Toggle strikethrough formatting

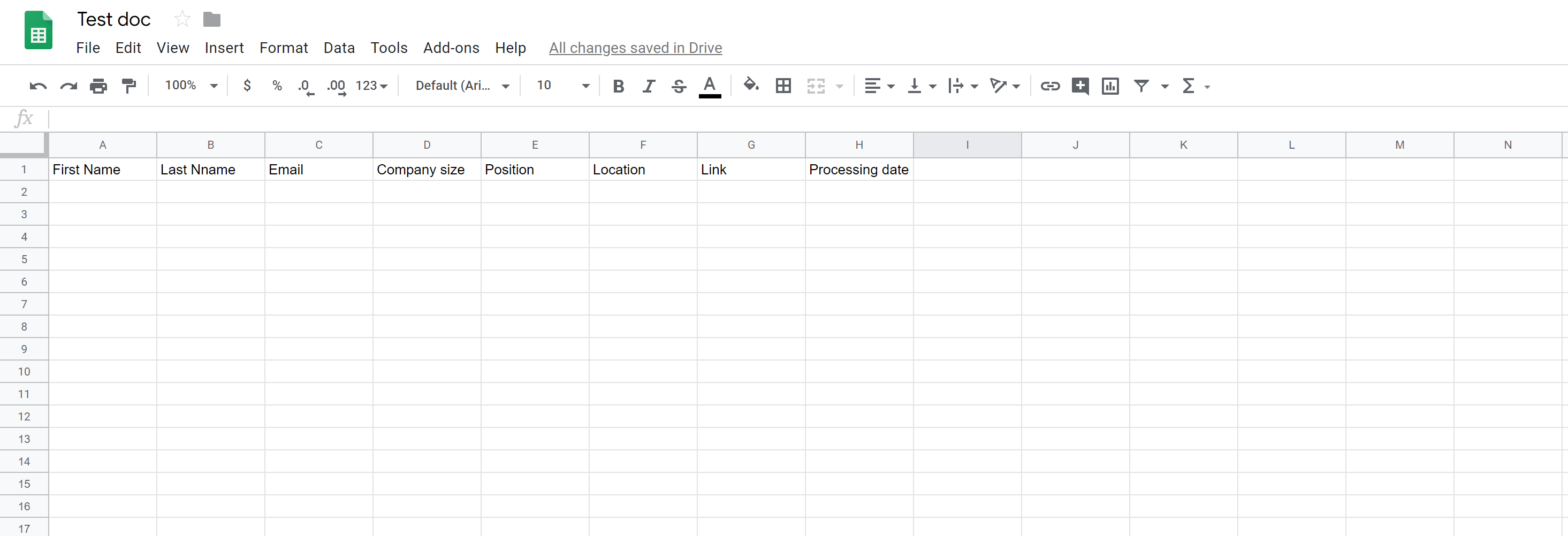[x=679, y=86]
